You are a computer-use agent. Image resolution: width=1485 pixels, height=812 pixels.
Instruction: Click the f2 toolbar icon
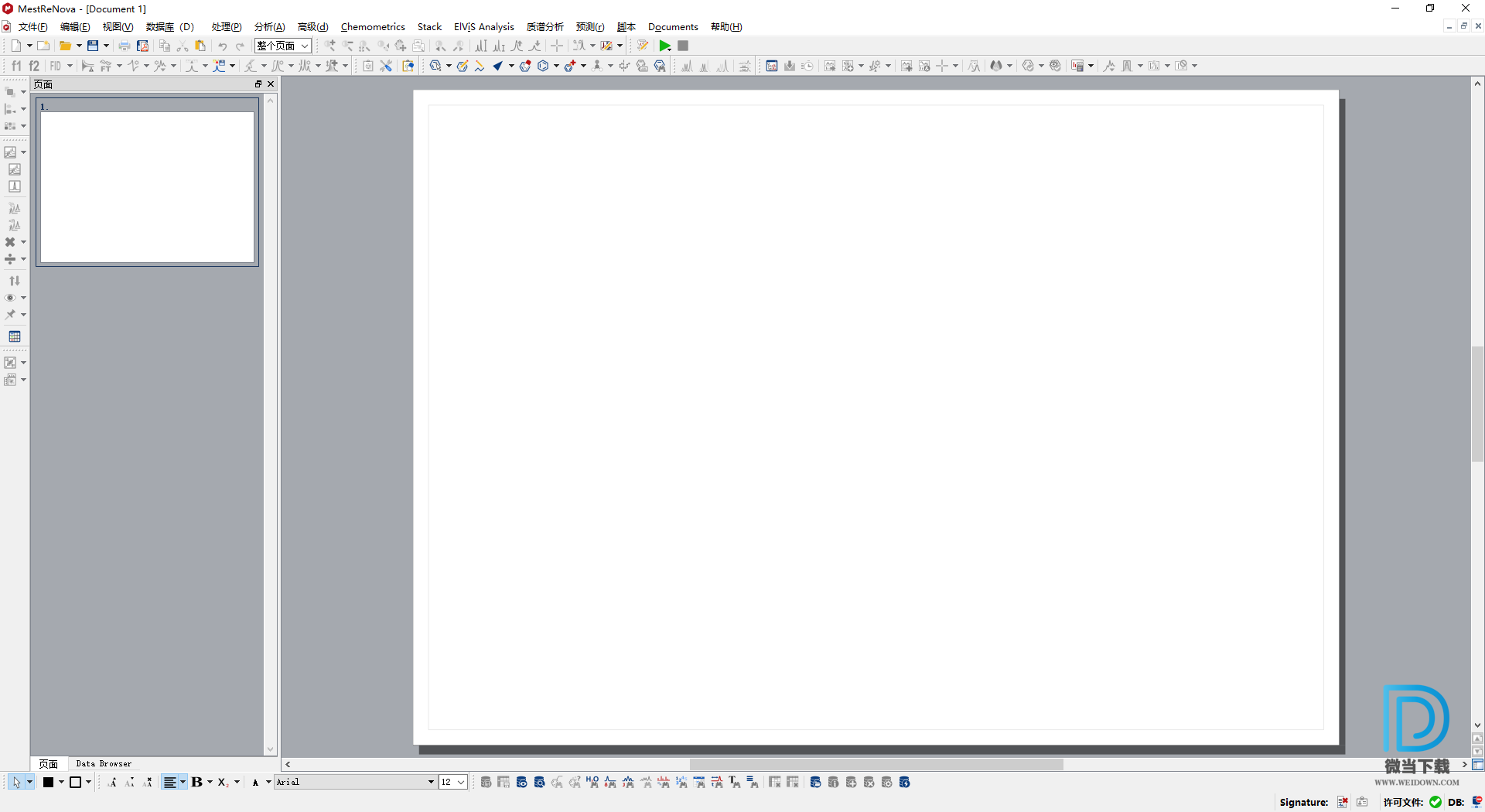tap(34, 66)
